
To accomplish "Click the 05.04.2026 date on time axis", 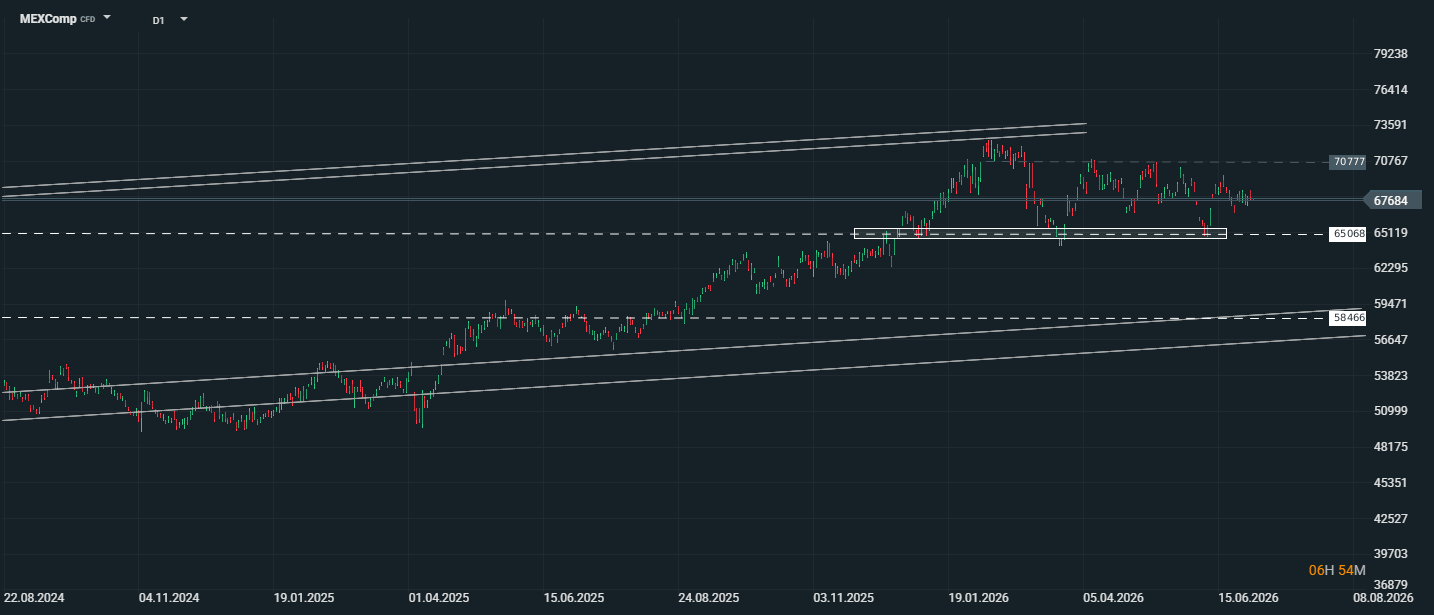I will pos(1114,598).
